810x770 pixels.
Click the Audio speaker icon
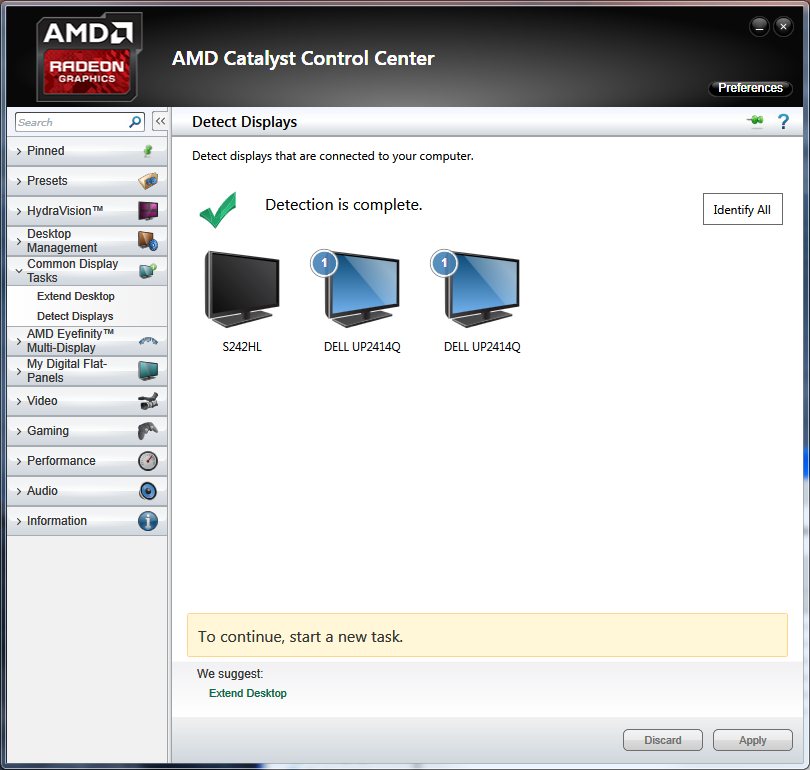coord(148,491)
